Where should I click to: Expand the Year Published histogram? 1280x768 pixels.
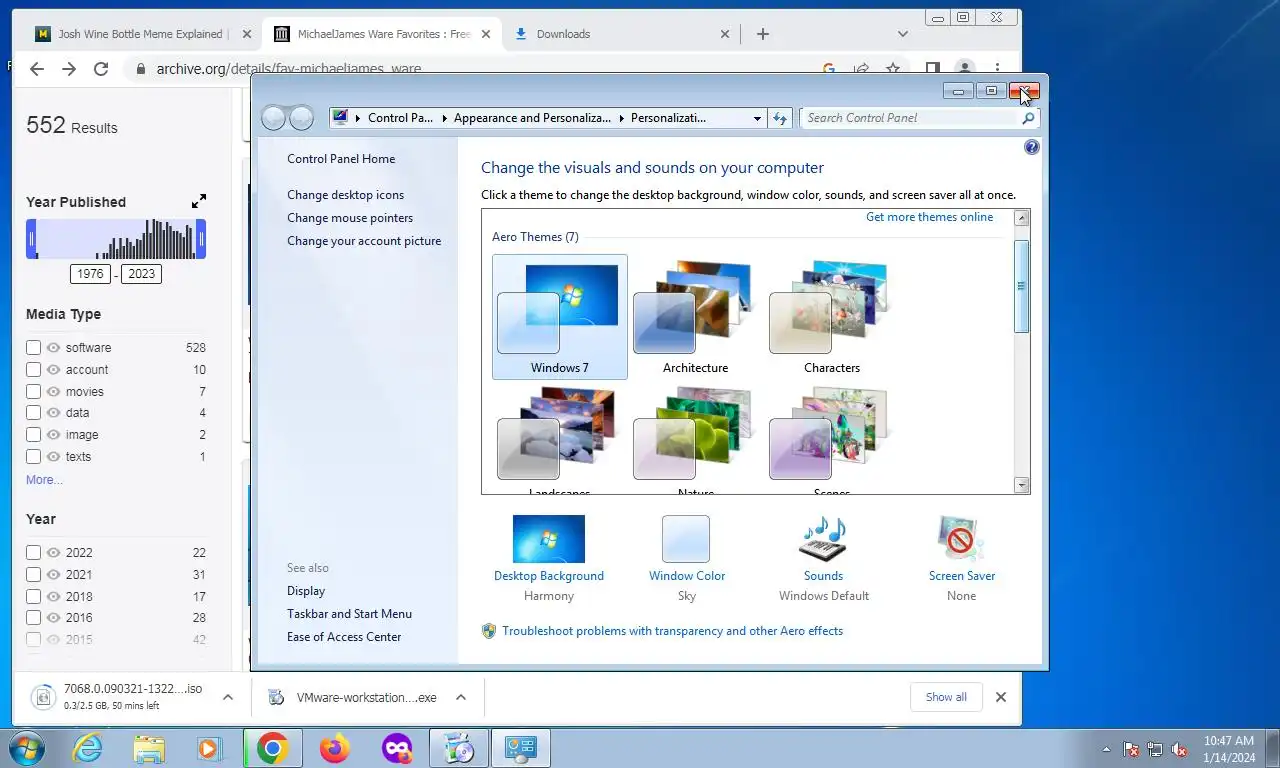(199, 201)
